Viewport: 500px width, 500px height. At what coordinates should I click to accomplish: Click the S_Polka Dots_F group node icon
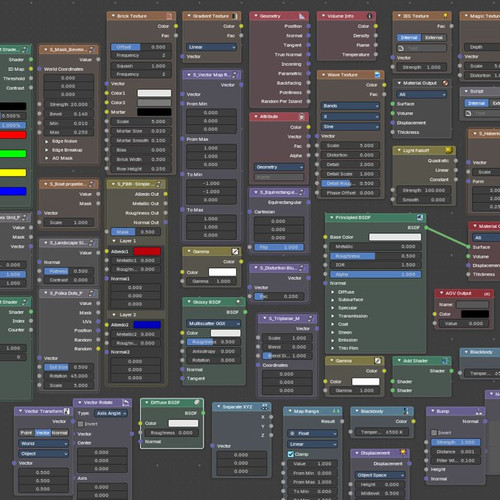(92, 293)
